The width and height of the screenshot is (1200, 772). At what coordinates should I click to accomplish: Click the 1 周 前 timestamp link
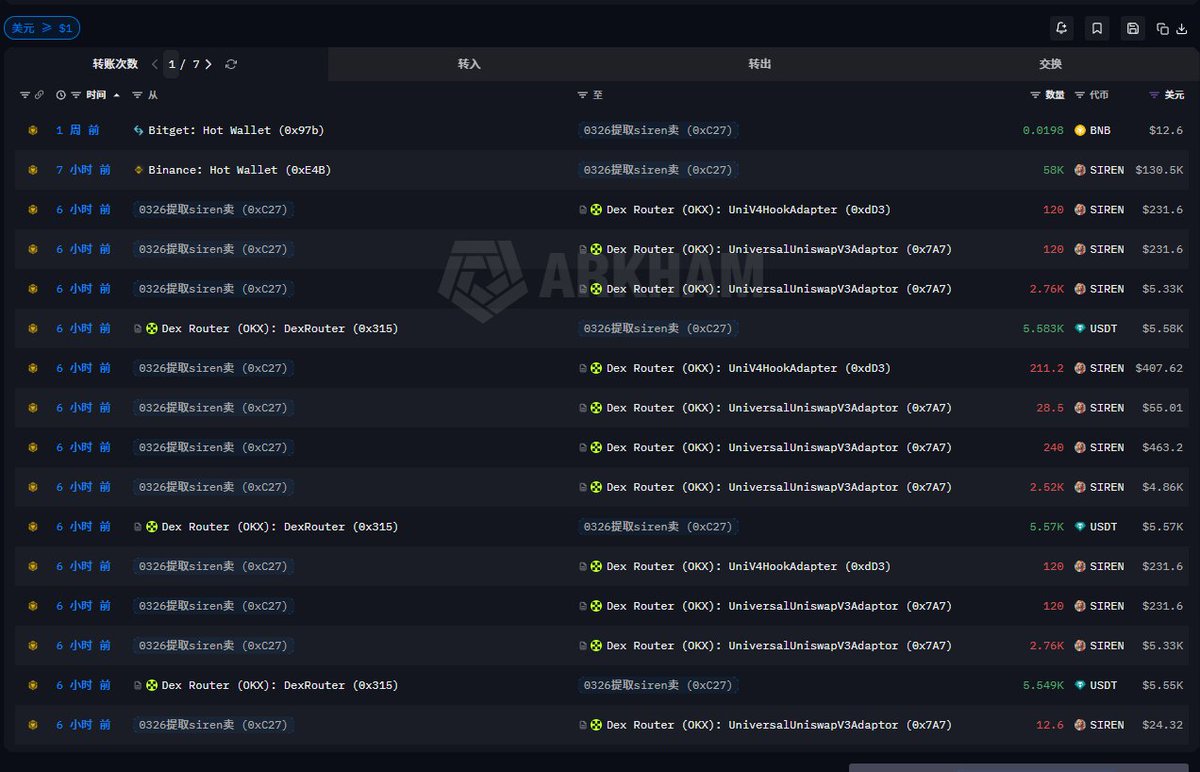coord(77,130)
